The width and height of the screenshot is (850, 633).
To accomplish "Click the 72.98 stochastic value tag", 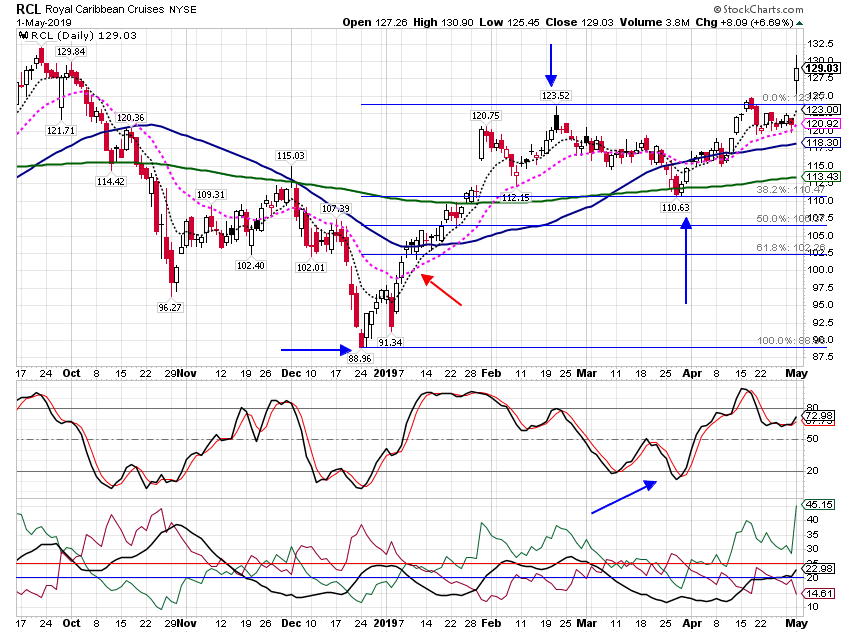I will point(820,415).
